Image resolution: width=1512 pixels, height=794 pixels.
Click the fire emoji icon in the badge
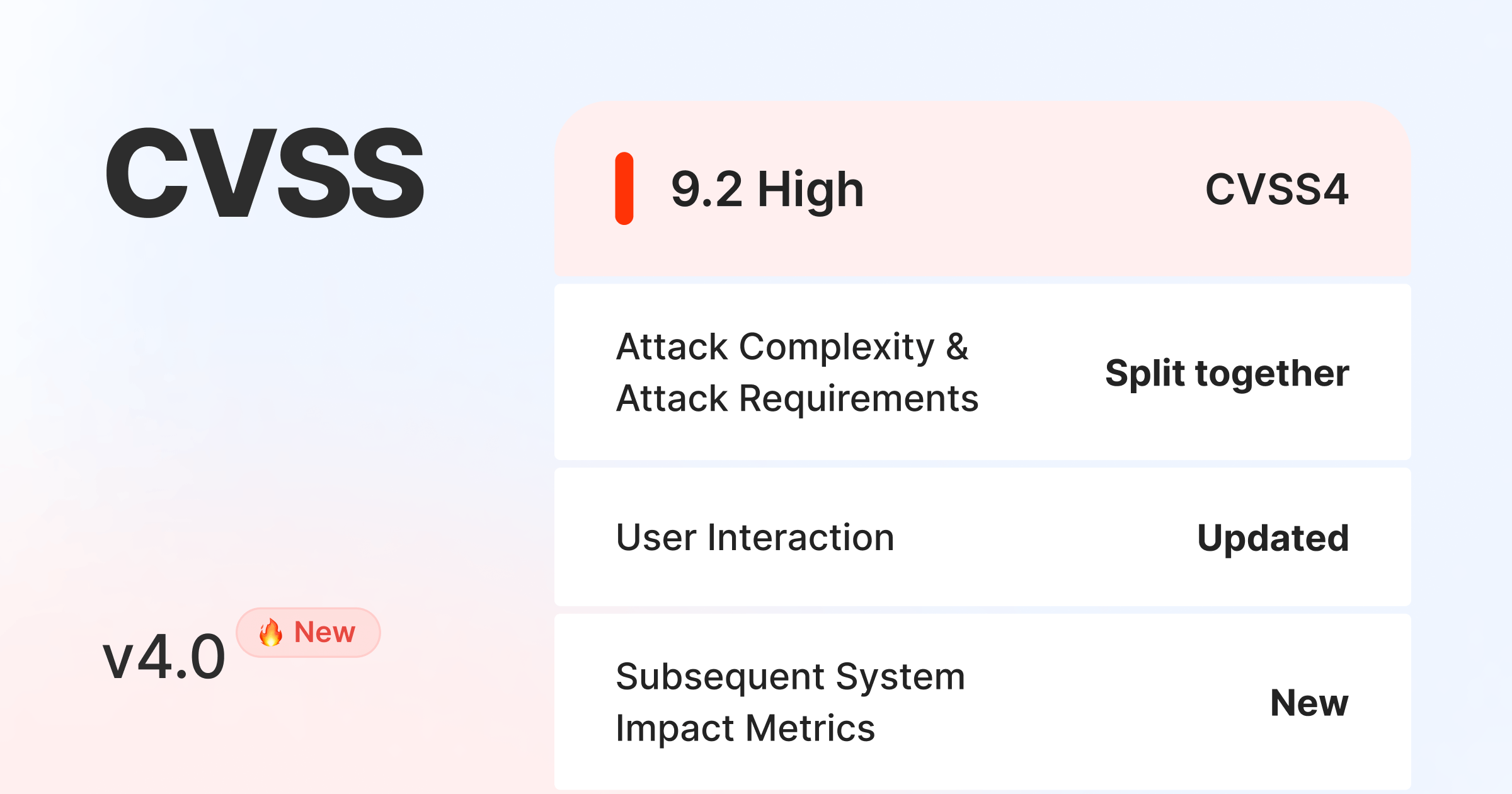click(271, 632)
